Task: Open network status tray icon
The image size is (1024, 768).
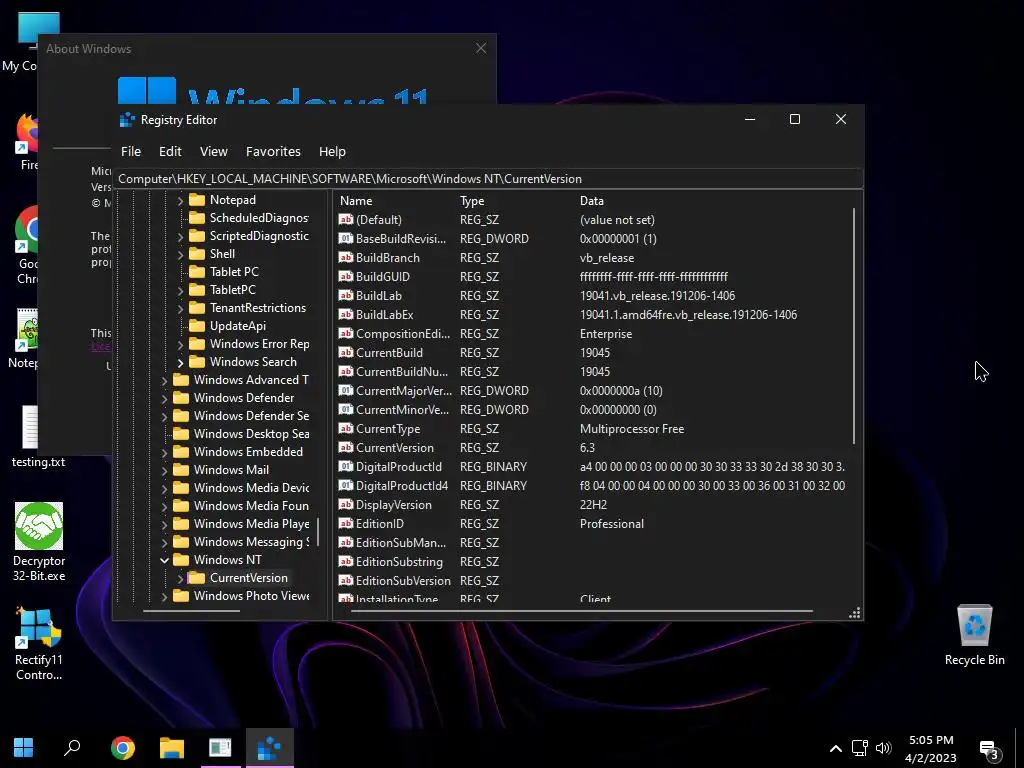Action: [859, 748]
